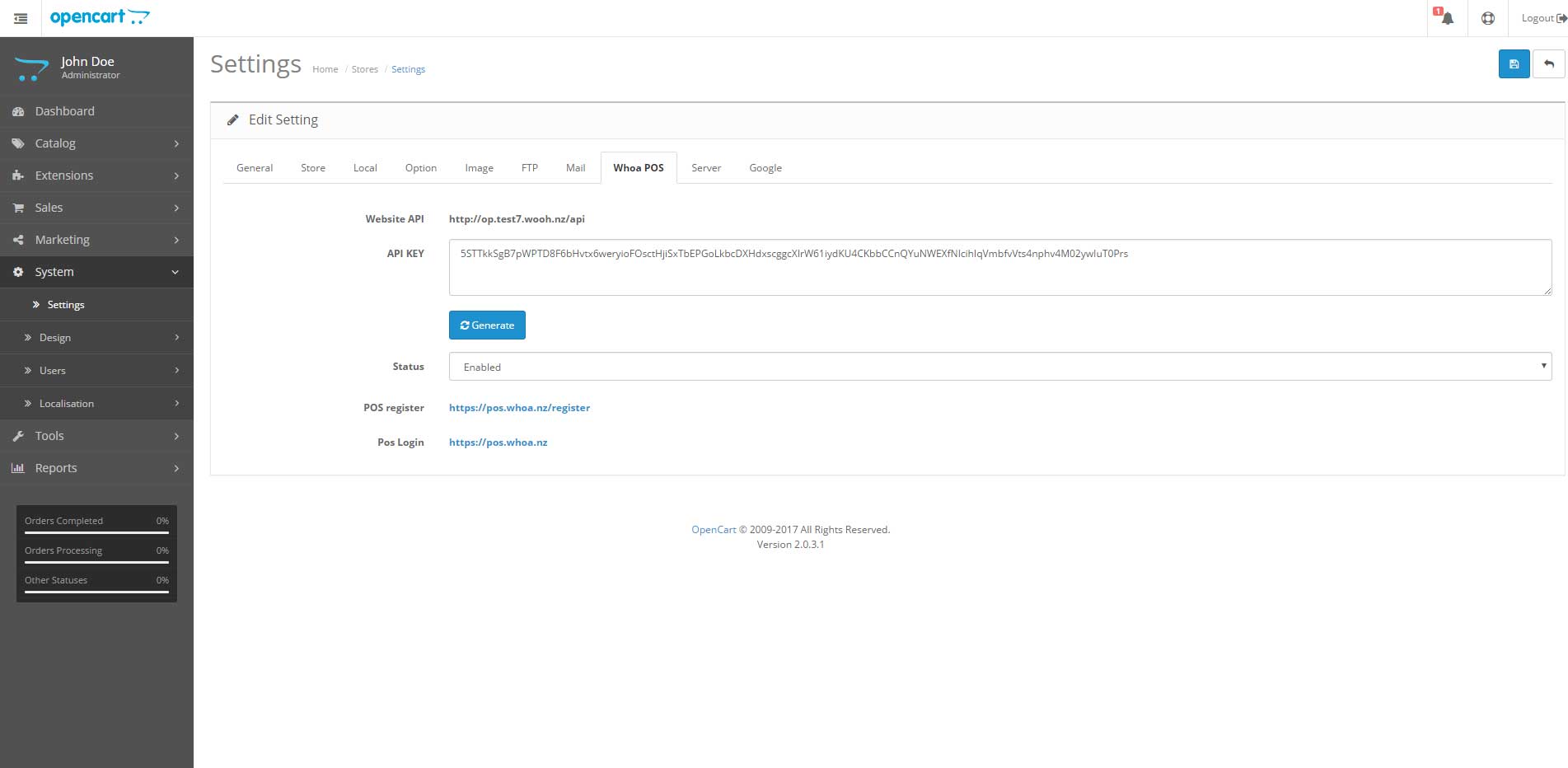
Task: Open the notifications bell icon
Action: point(1447,18)
